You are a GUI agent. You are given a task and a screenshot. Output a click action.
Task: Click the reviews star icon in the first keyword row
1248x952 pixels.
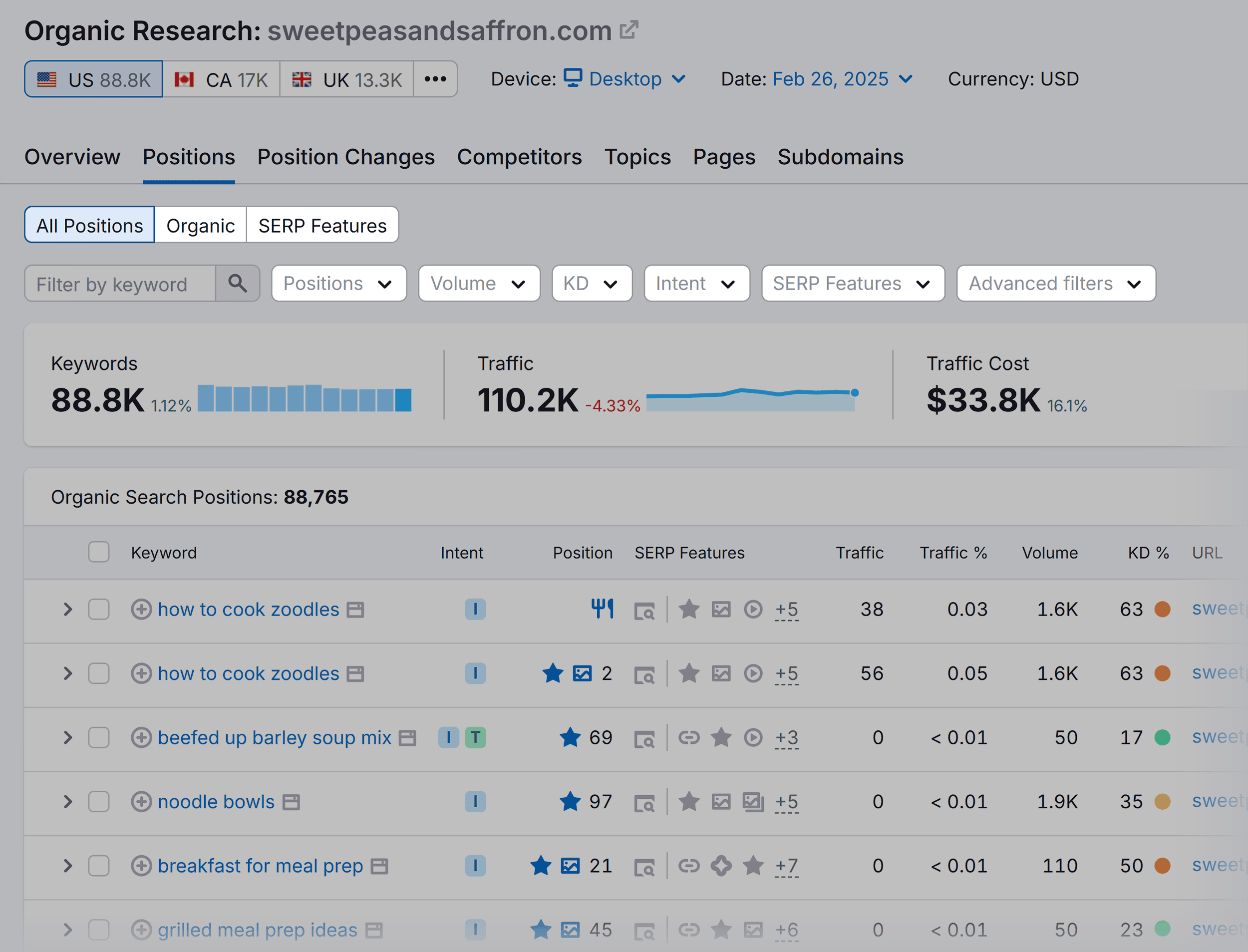[x=689, y=609]
